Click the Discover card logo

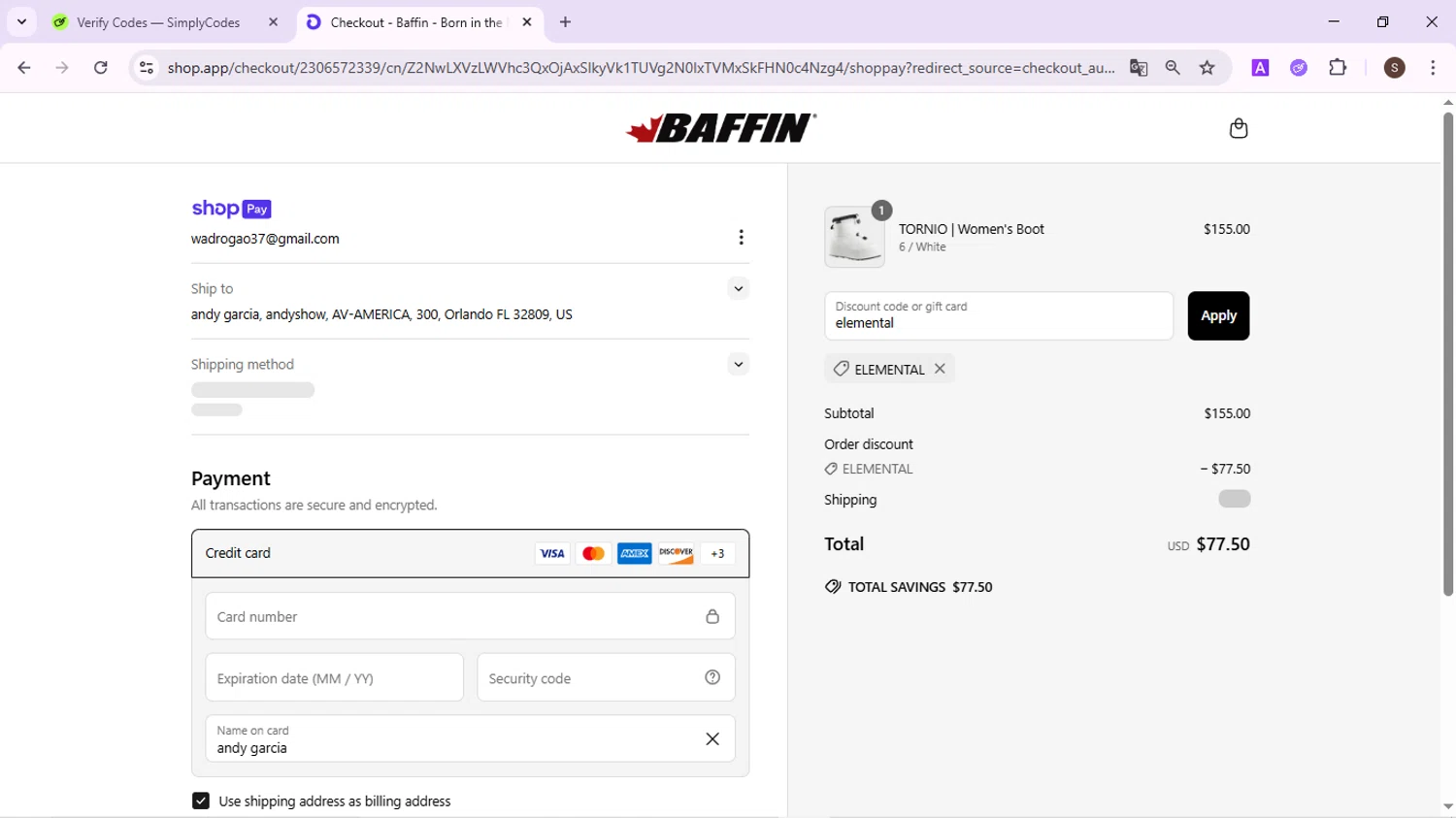click(x=676, y=553)
